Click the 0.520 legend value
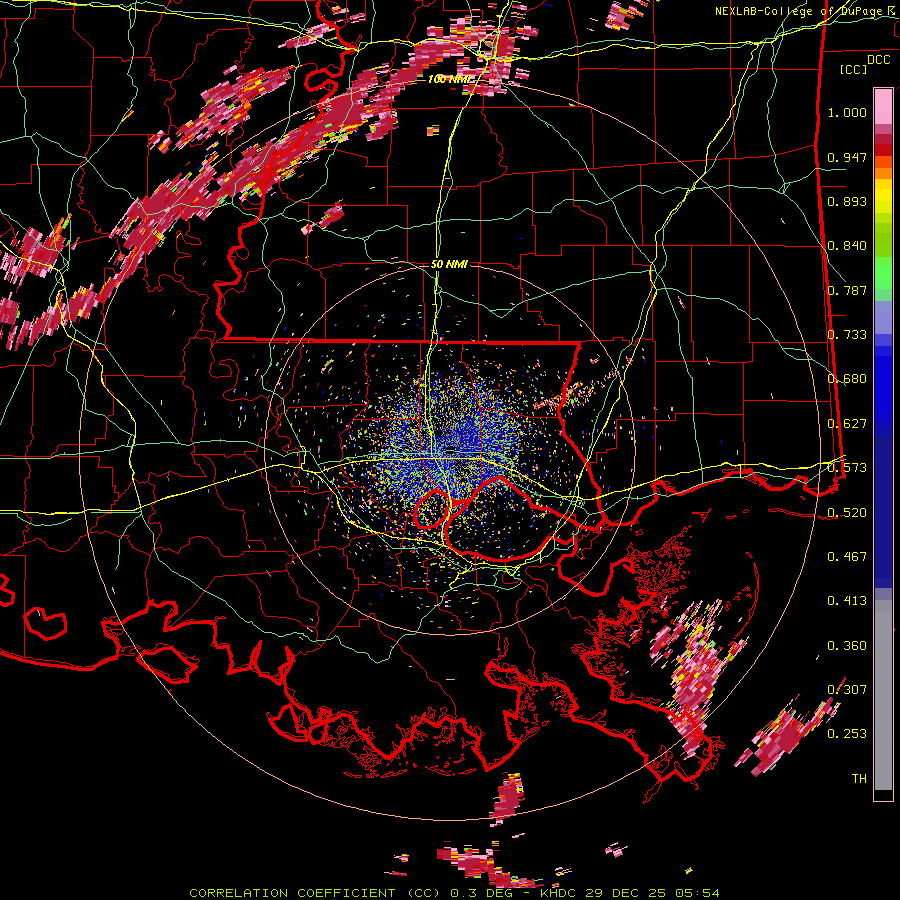Screen dimensions: 900x900 (847, 513)
